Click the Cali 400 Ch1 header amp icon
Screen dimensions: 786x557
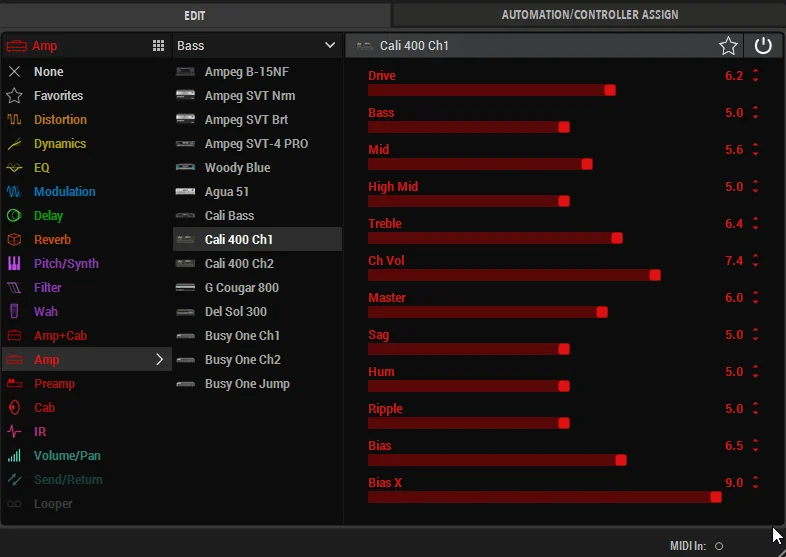pyautogui.click(x=364, y=46)
